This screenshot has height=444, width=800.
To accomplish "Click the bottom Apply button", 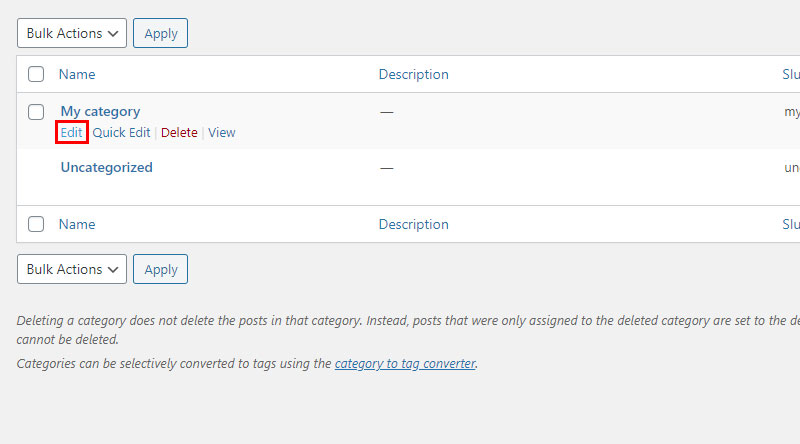I will pyautogui.click(x=160, y=269).
